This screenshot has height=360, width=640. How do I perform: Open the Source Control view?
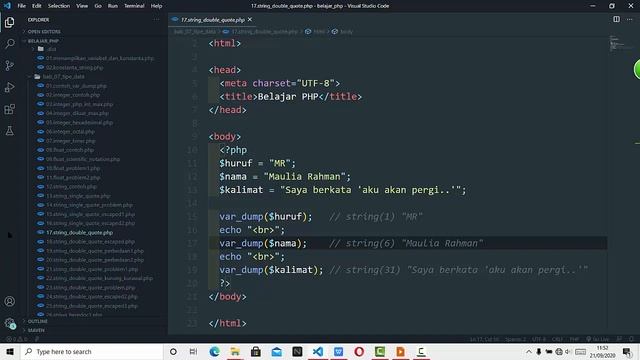pyautogui.click(x=9, y=65)
